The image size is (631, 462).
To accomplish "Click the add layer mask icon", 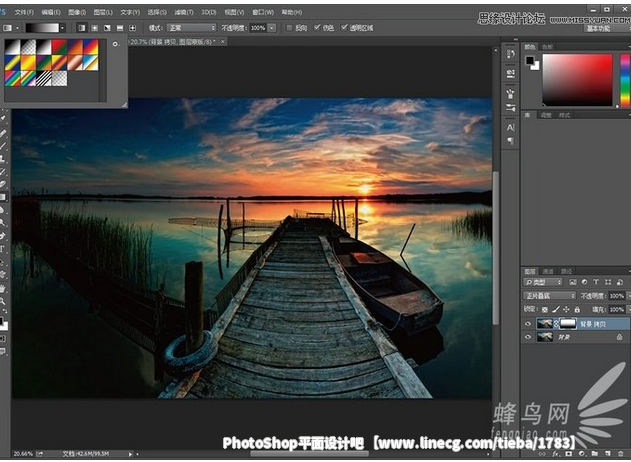I will (x=569, y=454).
